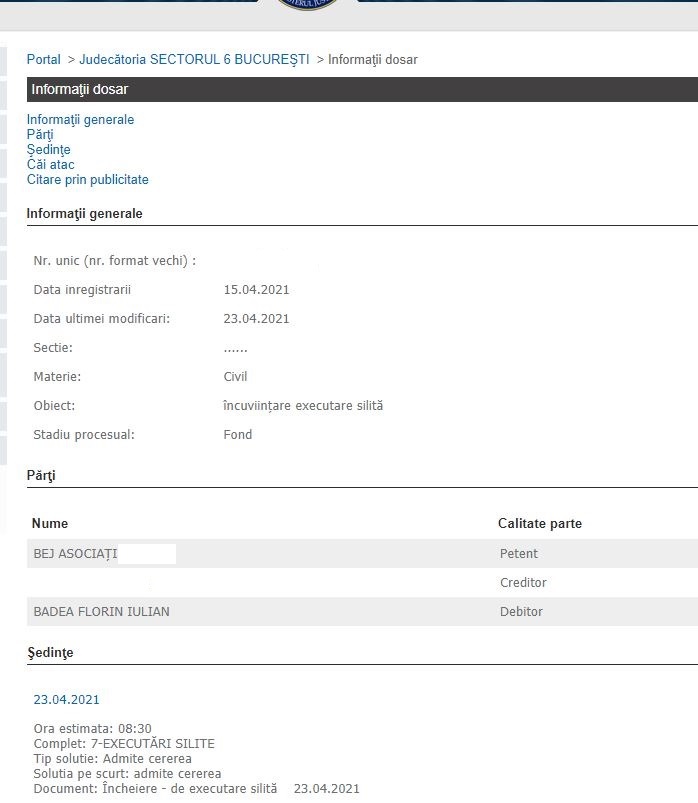
Task: Click the Încheiere - de executare silită document line
Action: [155, 789]
